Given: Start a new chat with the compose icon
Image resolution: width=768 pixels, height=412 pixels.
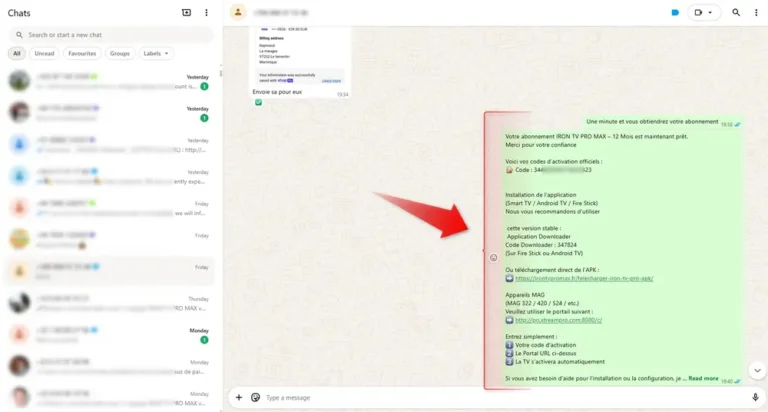Looking at the screenshot, I should click(186, 13).
